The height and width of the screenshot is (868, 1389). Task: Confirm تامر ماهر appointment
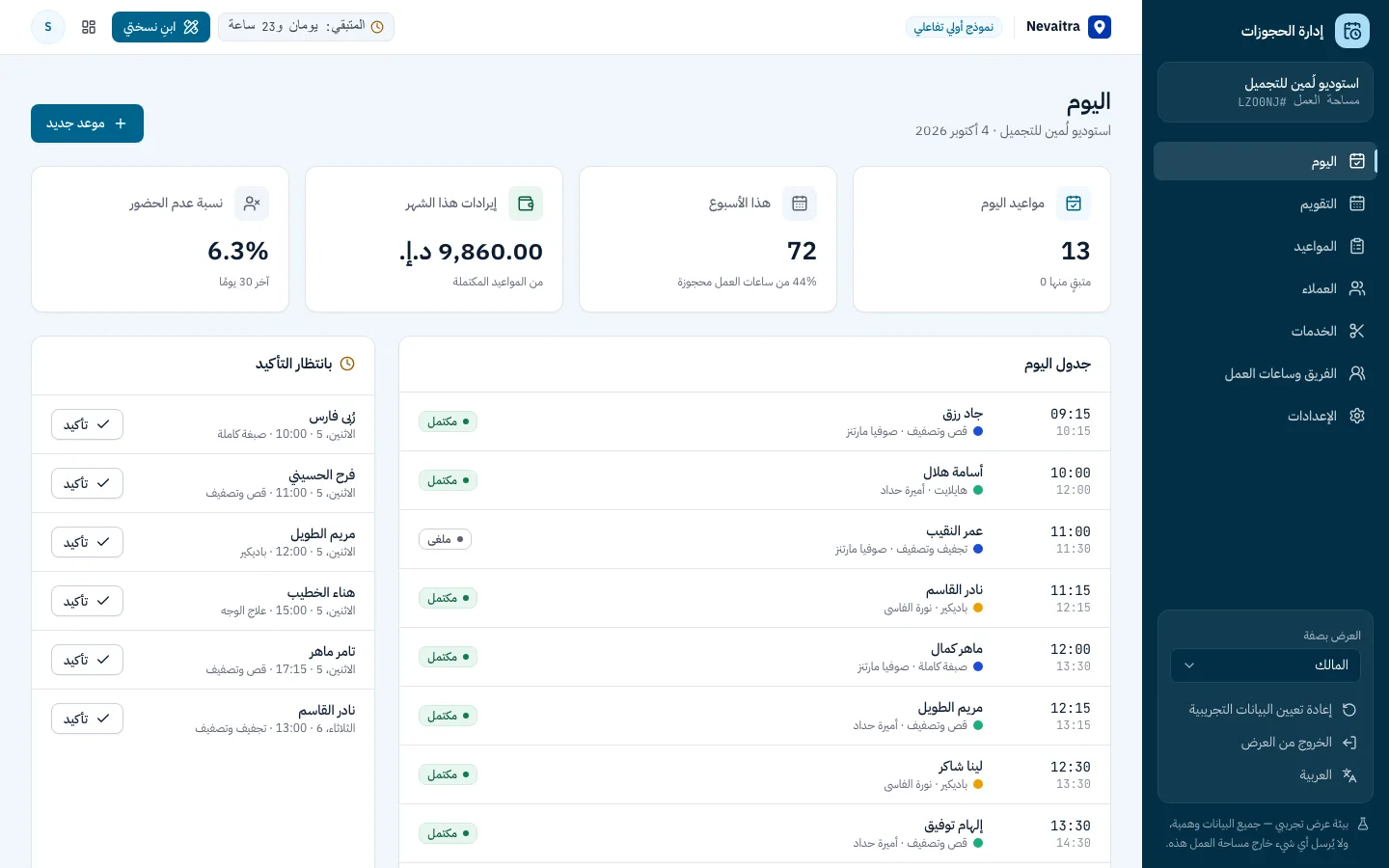(x=87, y=660)
